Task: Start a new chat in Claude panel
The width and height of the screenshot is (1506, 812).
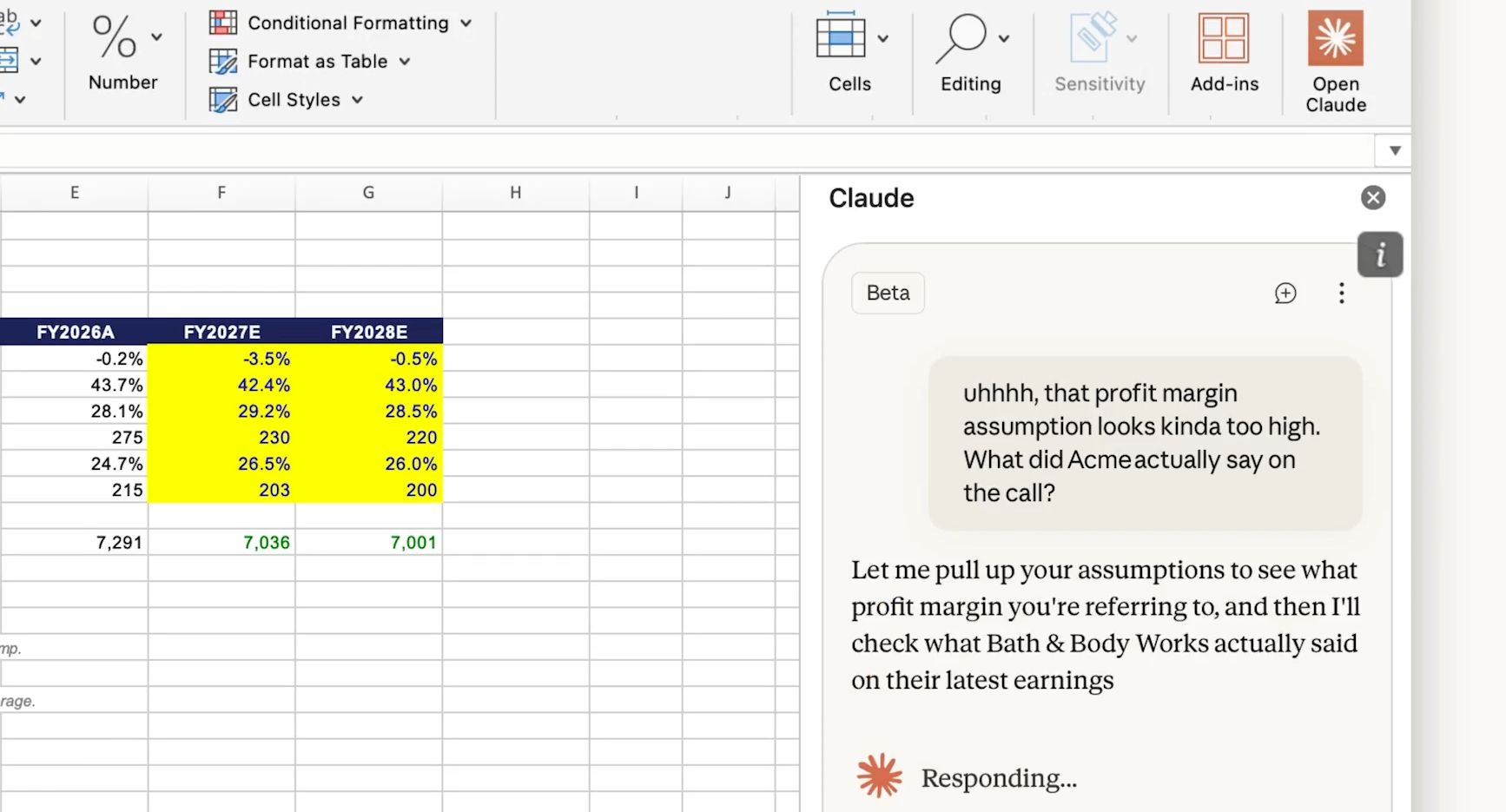Action: click(1285, 294)
